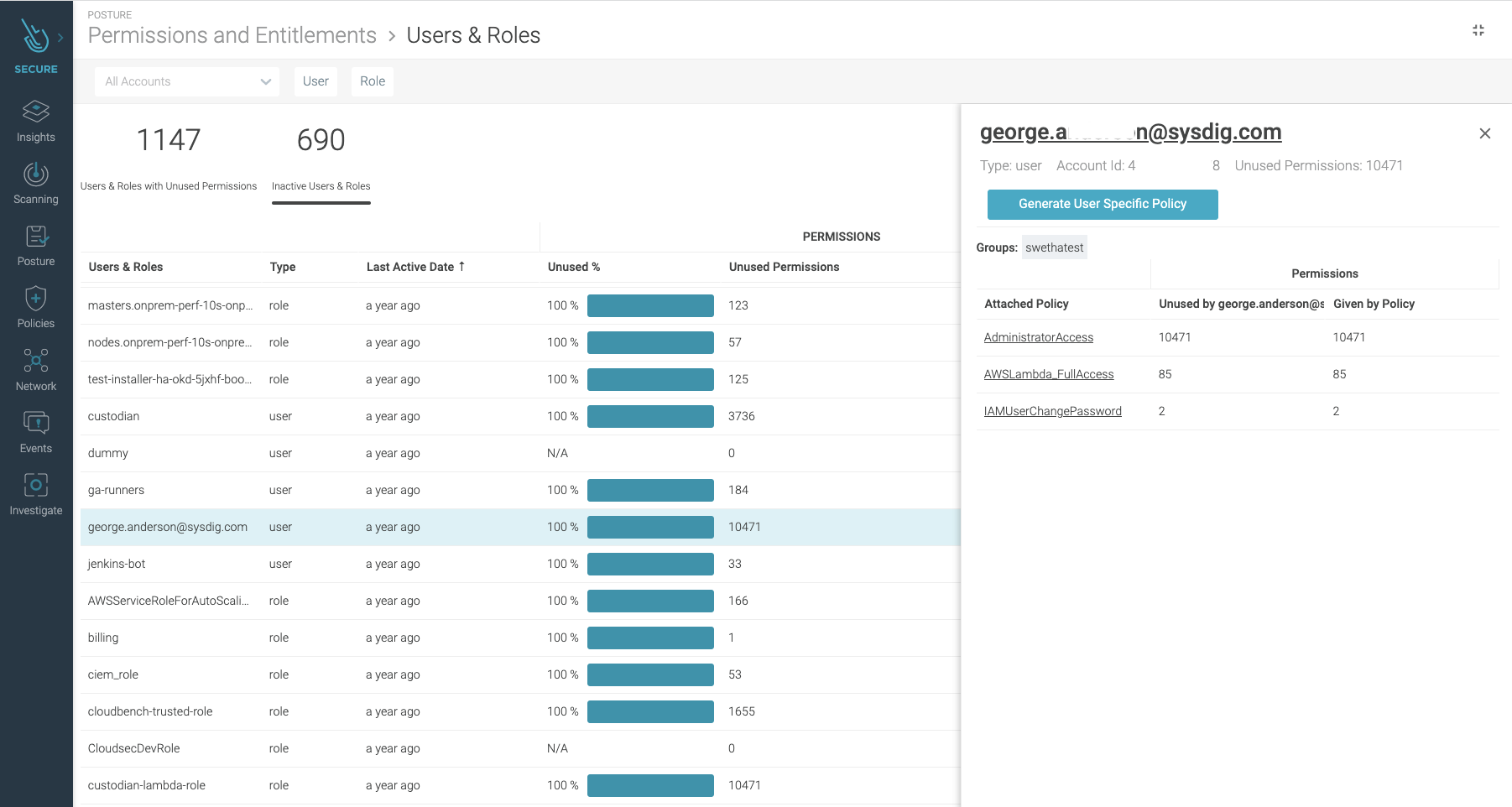Click the jenkins-bot unused percent bar

650,564
